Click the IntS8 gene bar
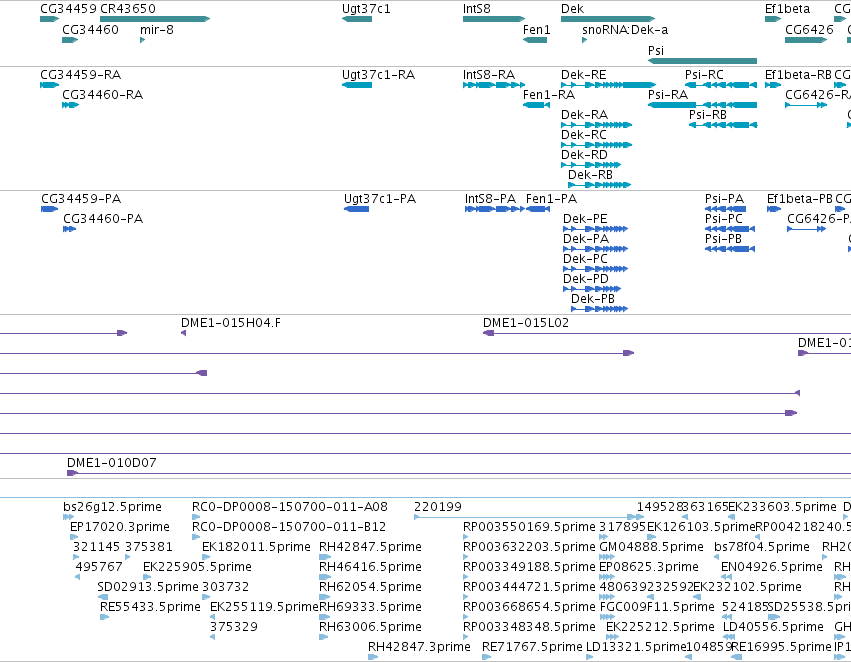 coord(494,19)
